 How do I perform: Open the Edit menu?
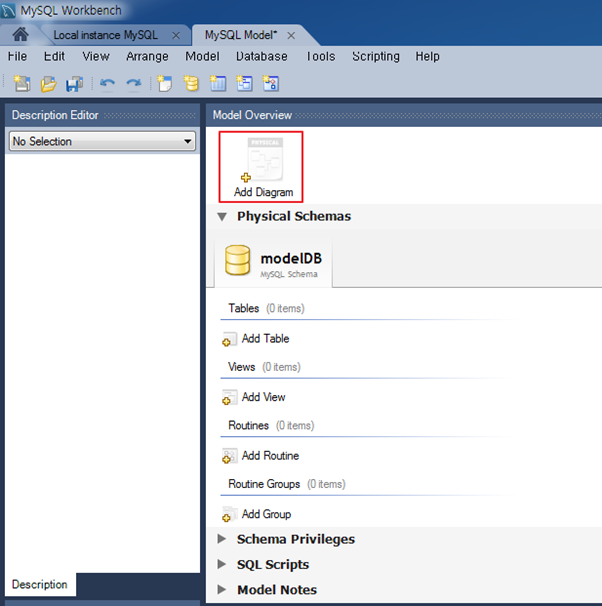[x=54, y=56]
